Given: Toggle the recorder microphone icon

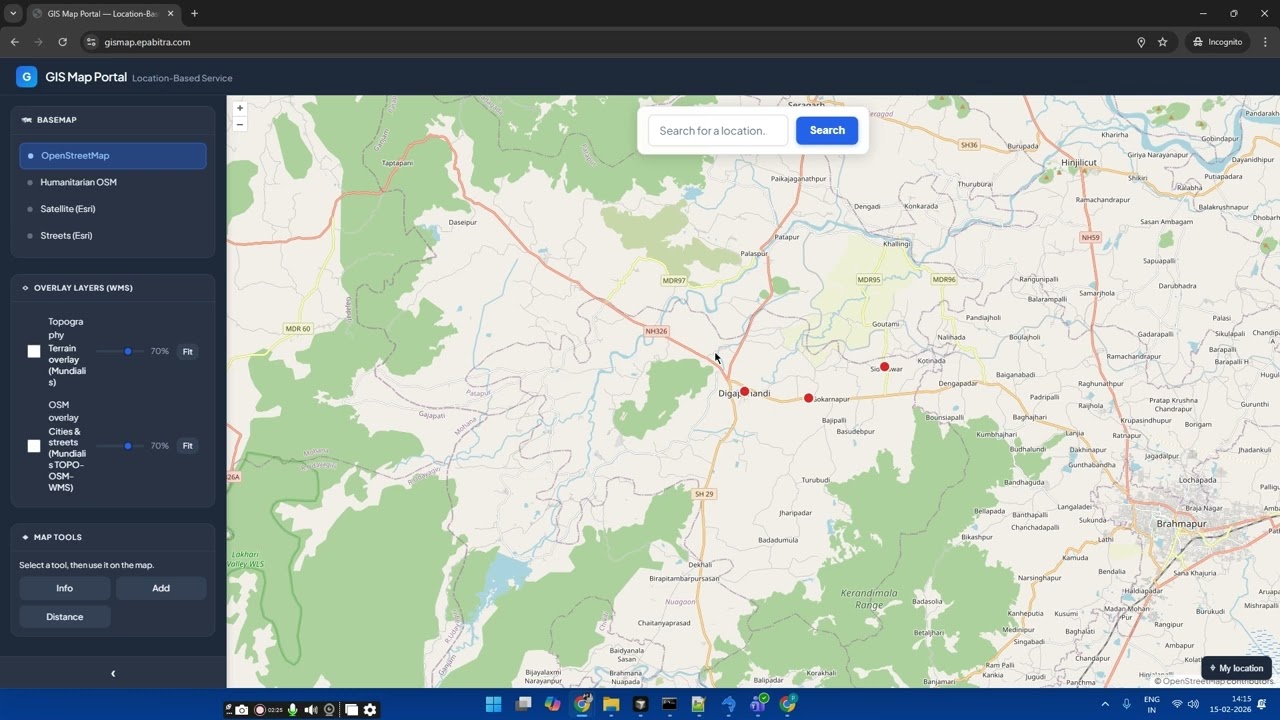Looking at the screenshot, I should coord(292,710).
